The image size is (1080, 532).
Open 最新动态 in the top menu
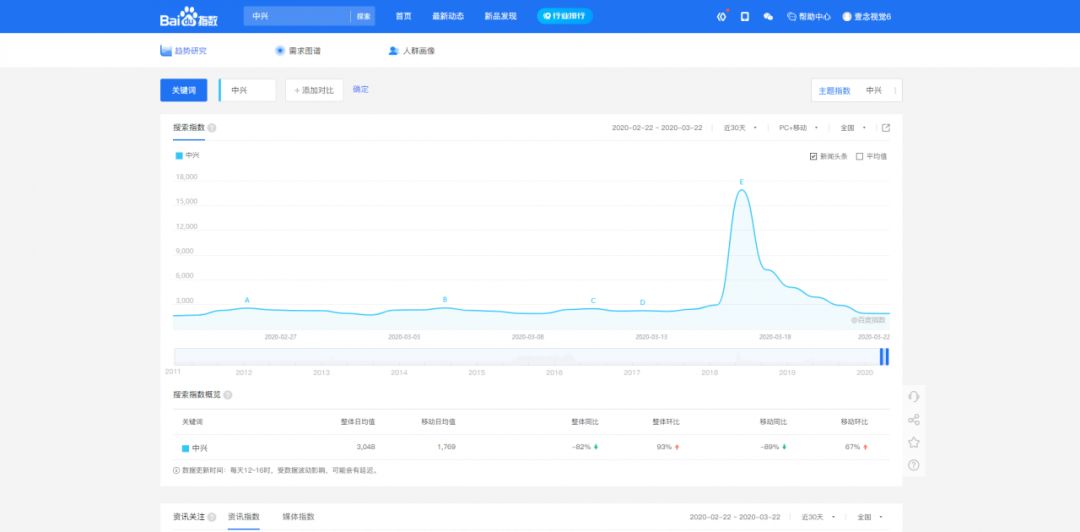448,17
